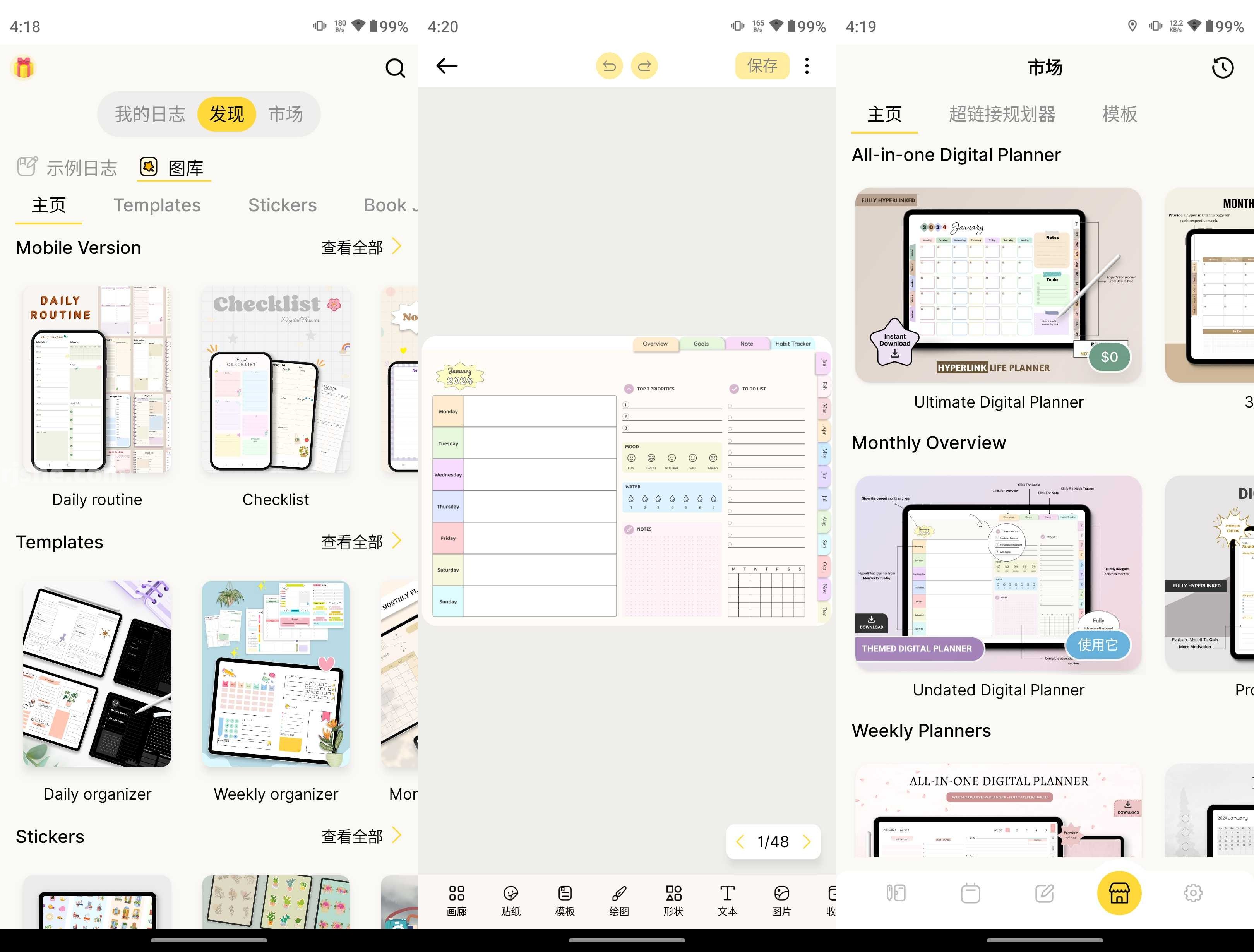
Task: Save the journal with the 保存 button
Action: [x=762, y=66]
